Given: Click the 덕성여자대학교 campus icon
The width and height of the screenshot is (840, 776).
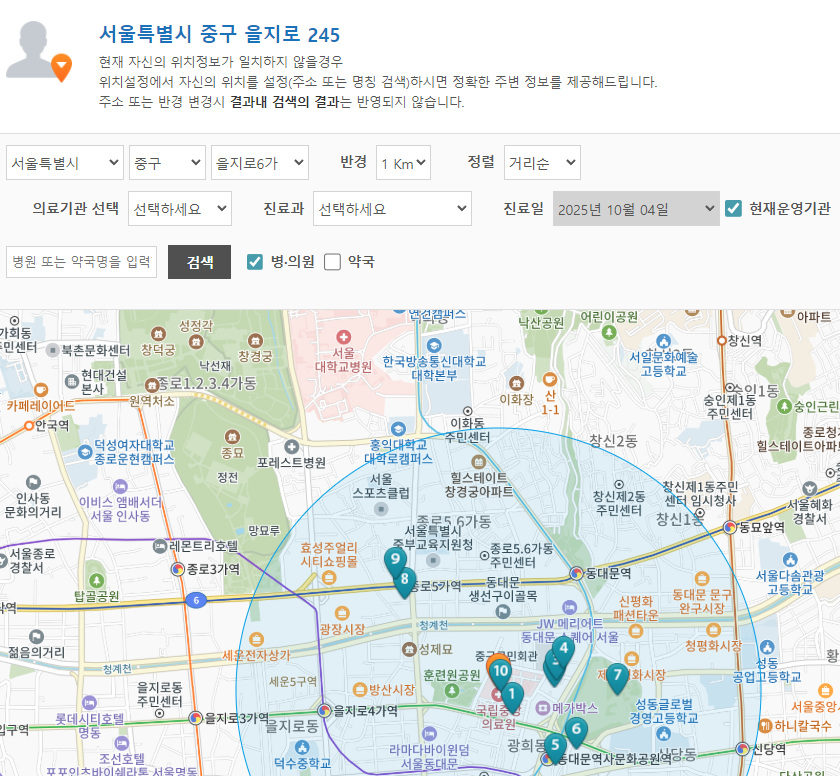Looking at the screenshot, I should click(85, 452).
